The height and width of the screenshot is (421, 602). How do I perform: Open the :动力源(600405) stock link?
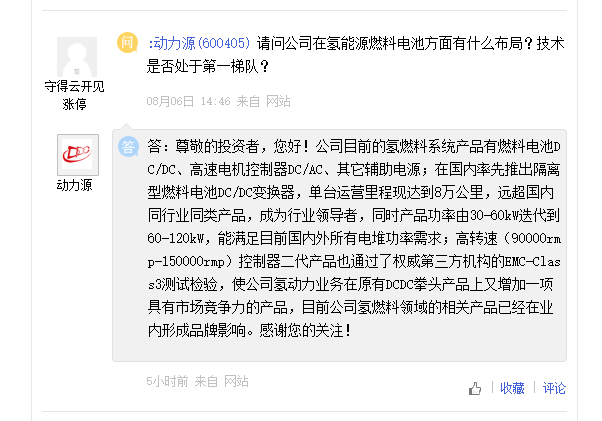199,44
